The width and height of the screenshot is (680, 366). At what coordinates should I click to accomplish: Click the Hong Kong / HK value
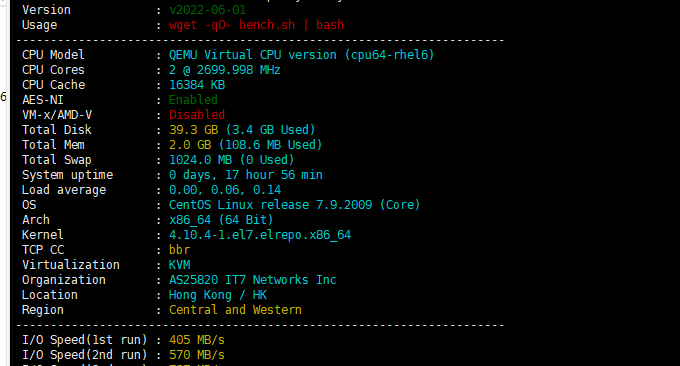pyautogui.click(x=218, y=295)
